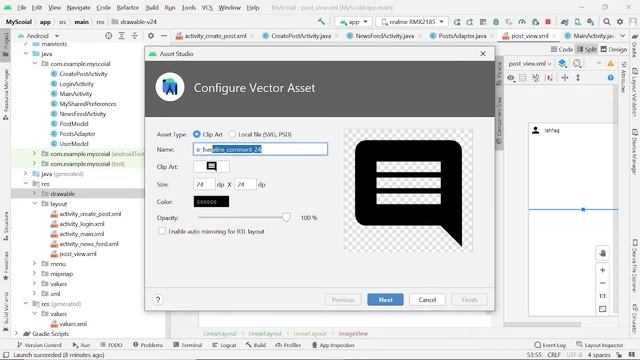Collapse the java folder in project tree

point(26,53)
